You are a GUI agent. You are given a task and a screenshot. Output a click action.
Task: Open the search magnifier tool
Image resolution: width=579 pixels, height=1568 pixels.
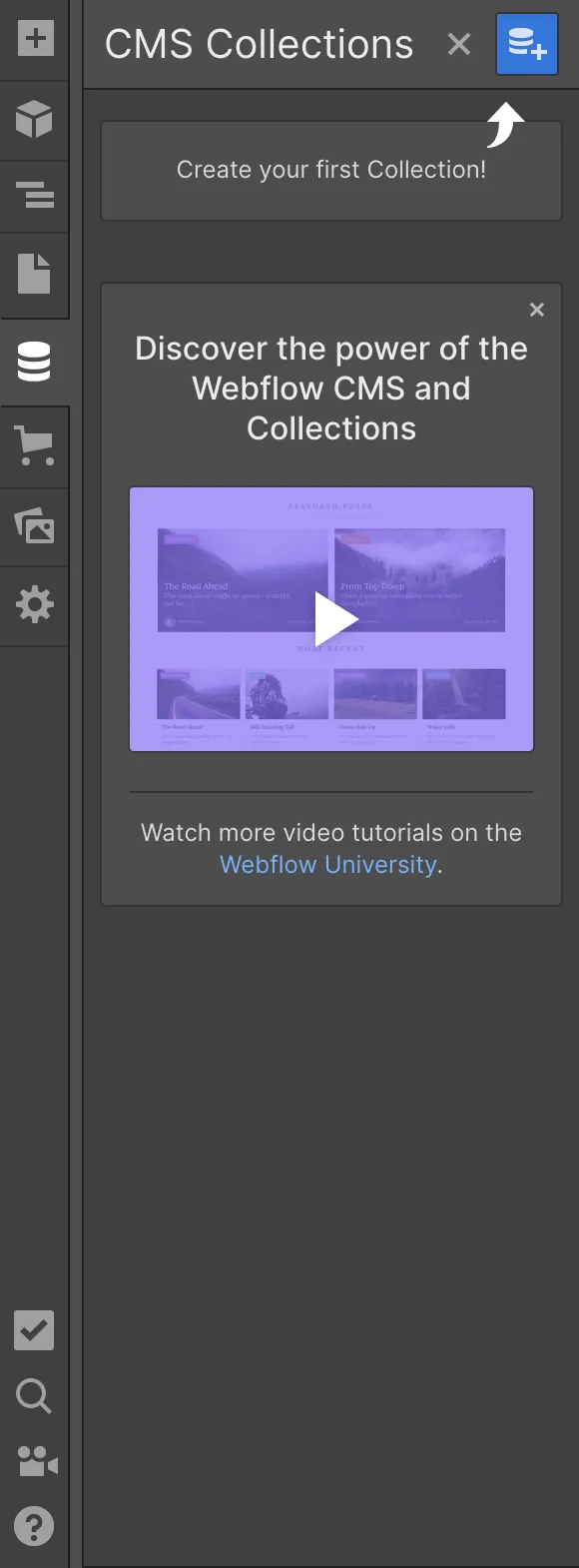(x=34, y=1395)
